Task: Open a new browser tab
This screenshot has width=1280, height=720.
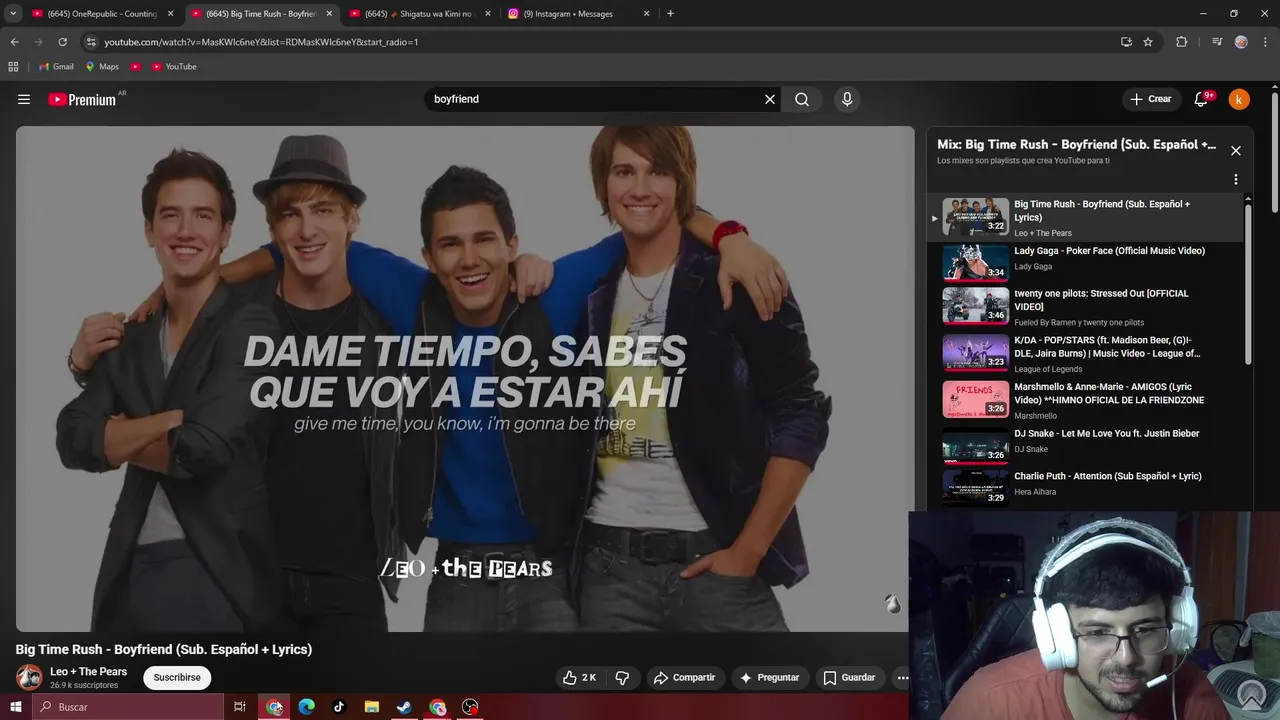Action: pyautogui.click(x=670, y=14)
